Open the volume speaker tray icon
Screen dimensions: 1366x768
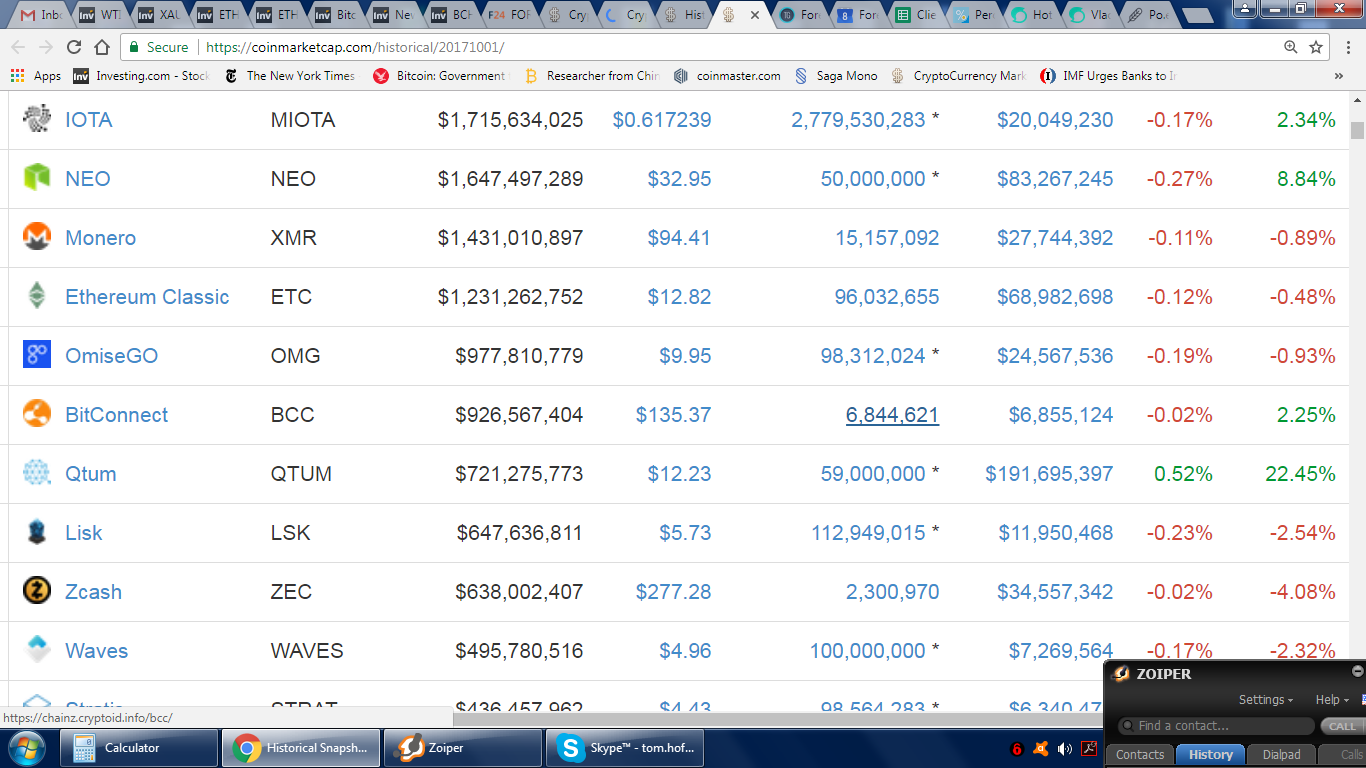(x=1064, y=749)
